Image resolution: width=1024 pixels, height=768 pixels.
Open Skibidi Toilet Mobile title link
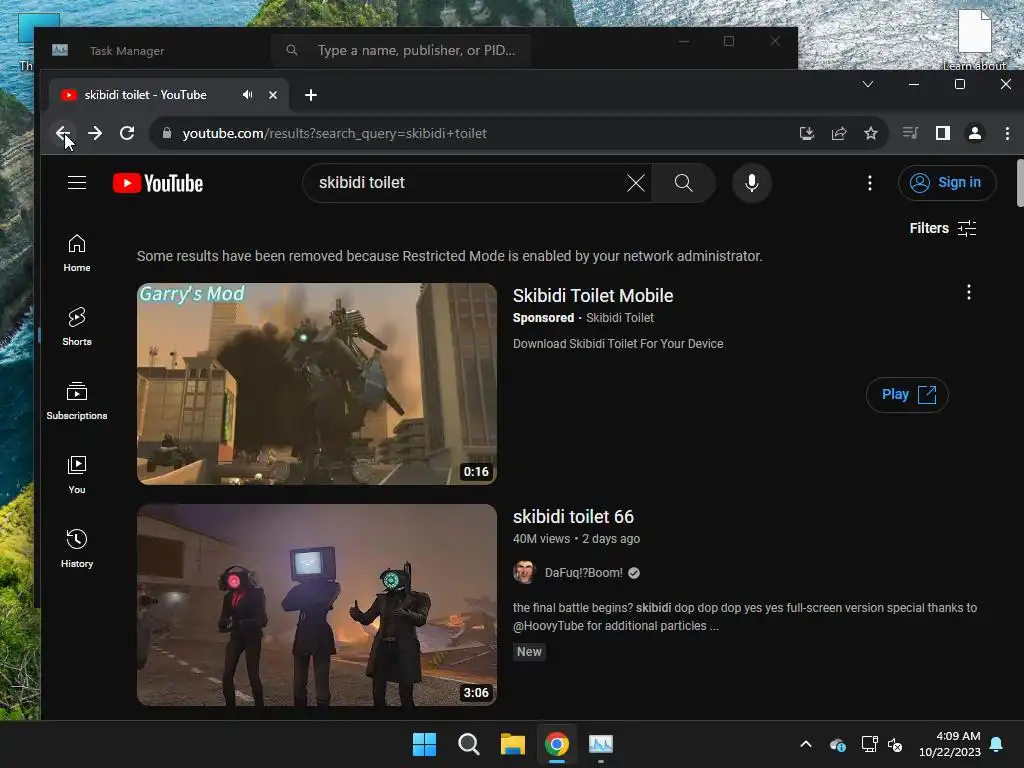coord(593,296)
